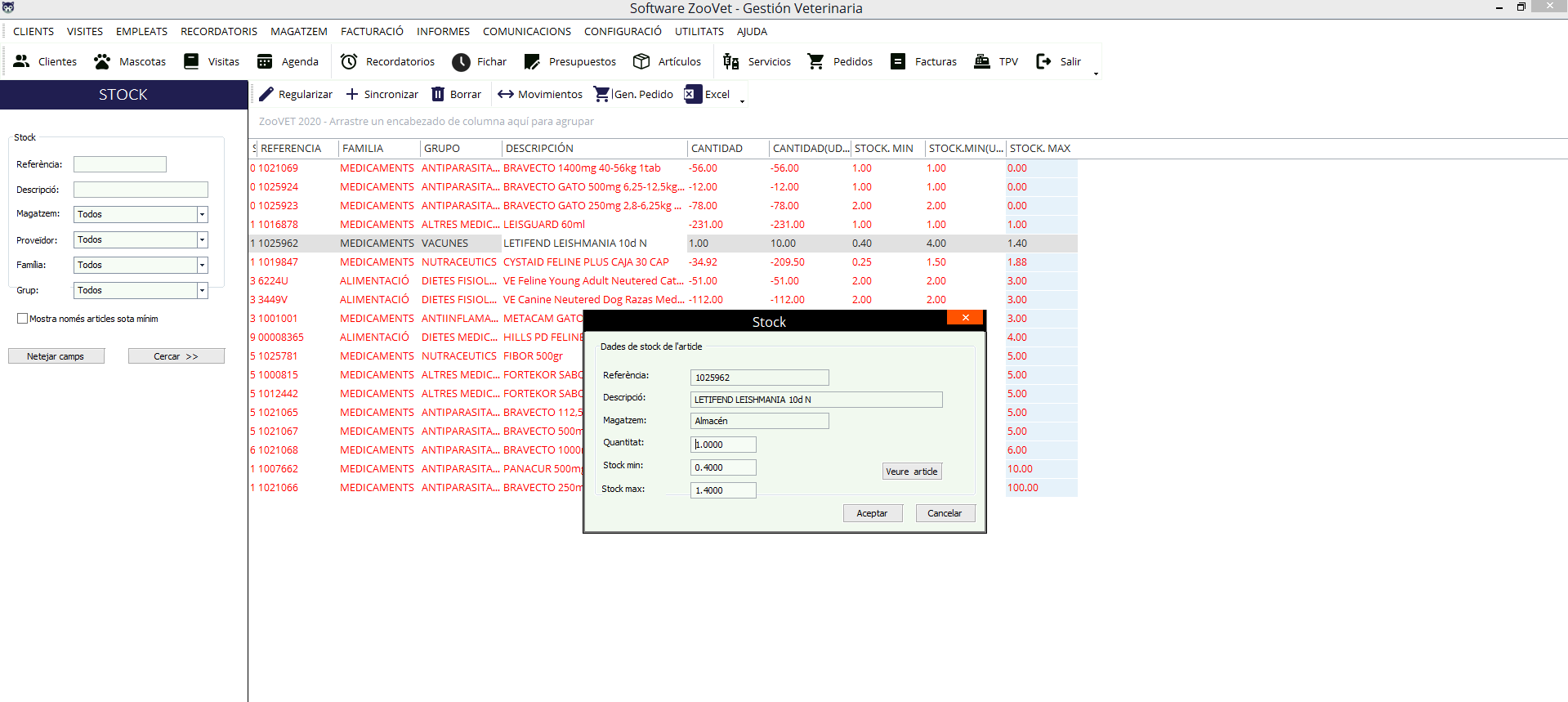
Task: Click the Quantitat field in dialog
Action: [x=723, y=445]
